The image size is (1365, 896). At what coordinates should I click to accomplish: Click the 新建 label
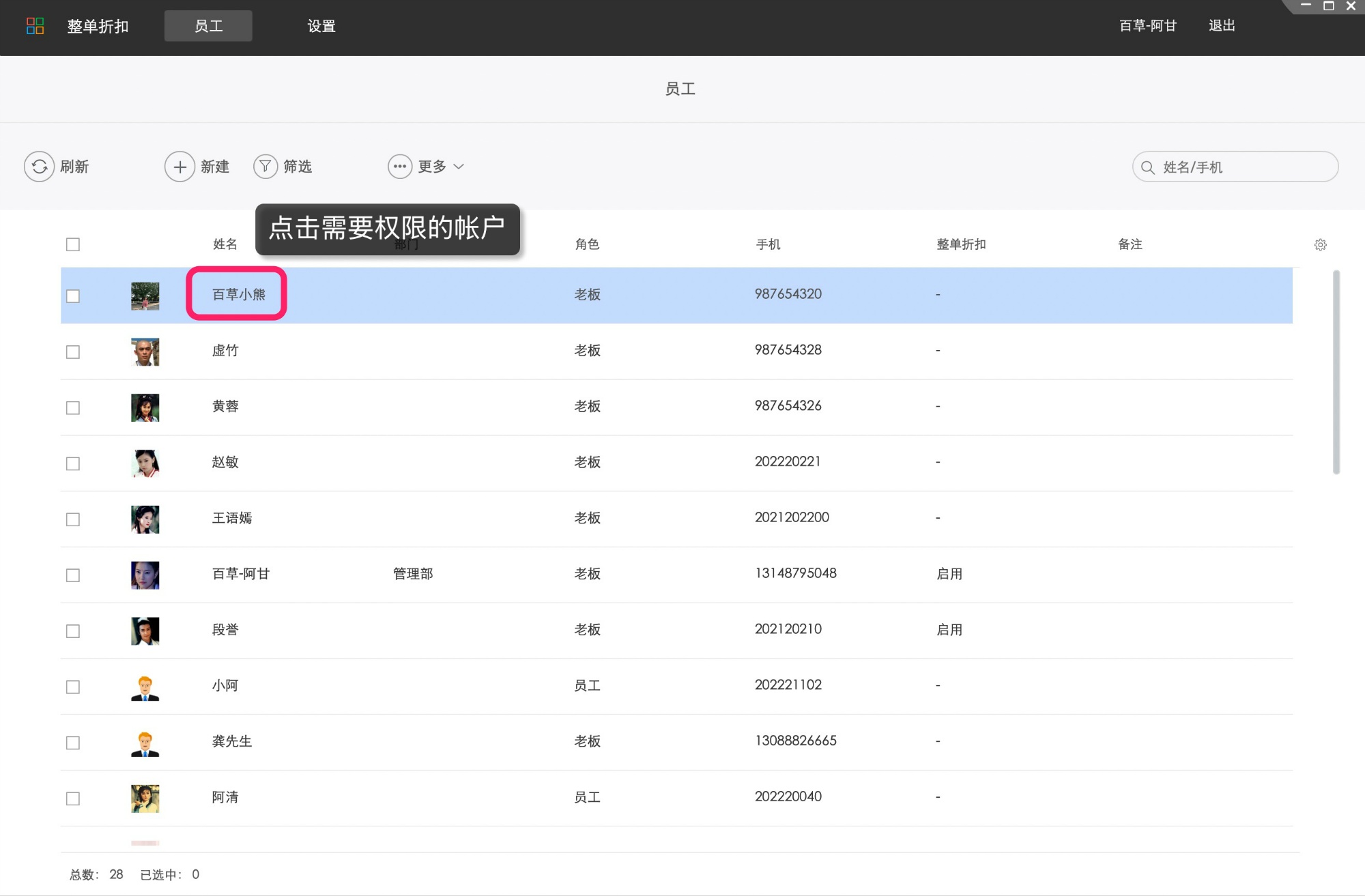(215, 167)
